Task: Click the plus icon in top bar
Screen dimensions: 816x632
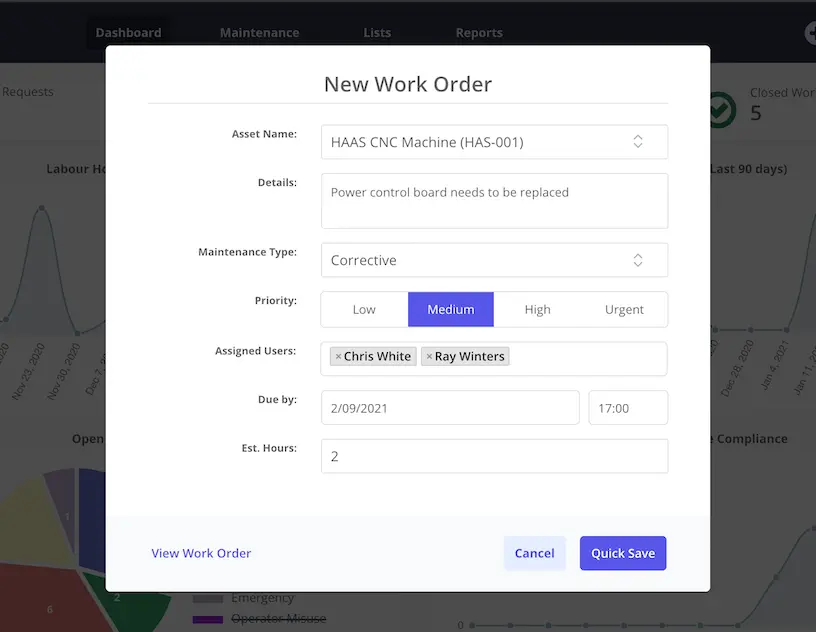Action: [x=810, y=33]
